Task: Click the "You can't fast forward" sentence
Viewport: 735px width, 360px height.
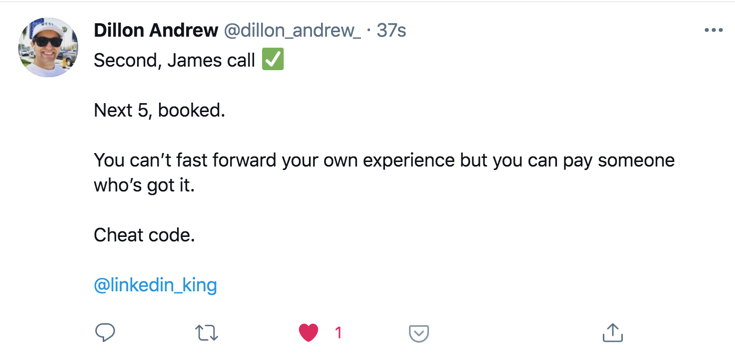Action: click(x=384, y=160)
